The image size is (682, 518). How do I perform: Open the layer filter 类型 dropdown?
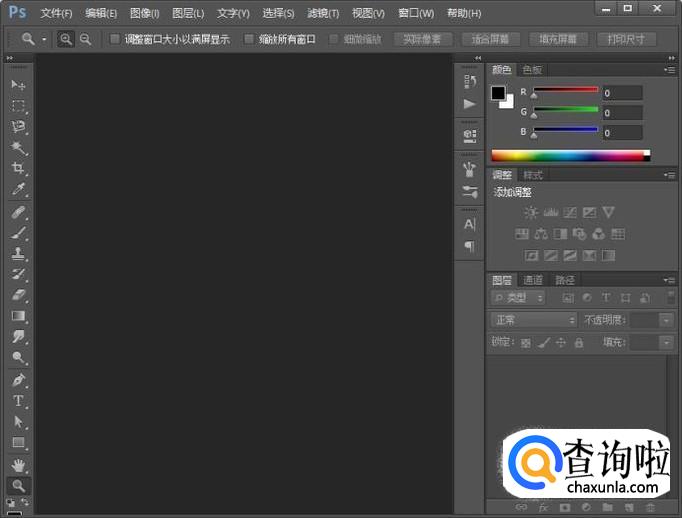tap(518, 298)
